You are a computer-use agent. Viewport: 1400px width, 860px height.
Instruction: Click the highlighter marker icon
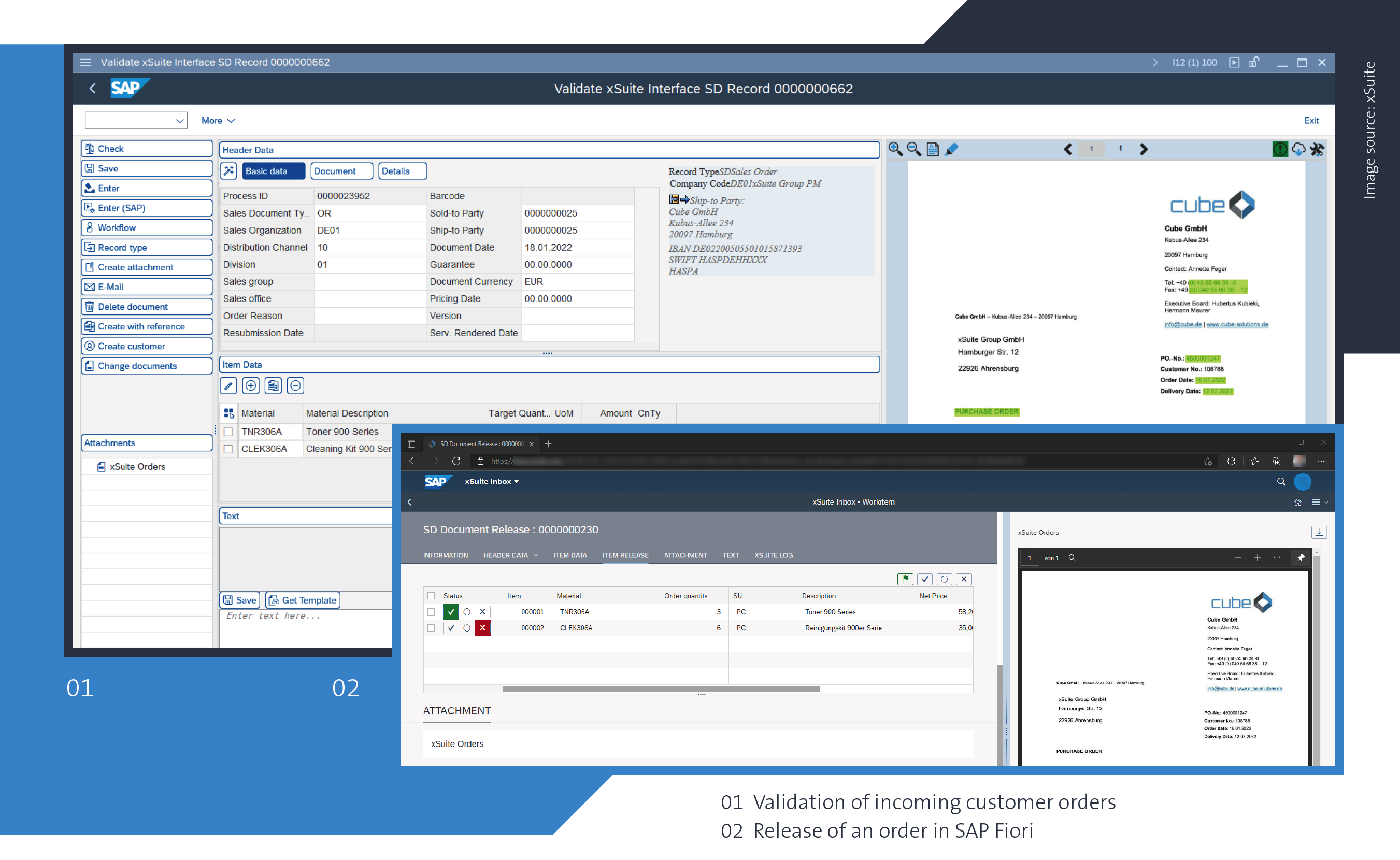click(x=951, y=149)
